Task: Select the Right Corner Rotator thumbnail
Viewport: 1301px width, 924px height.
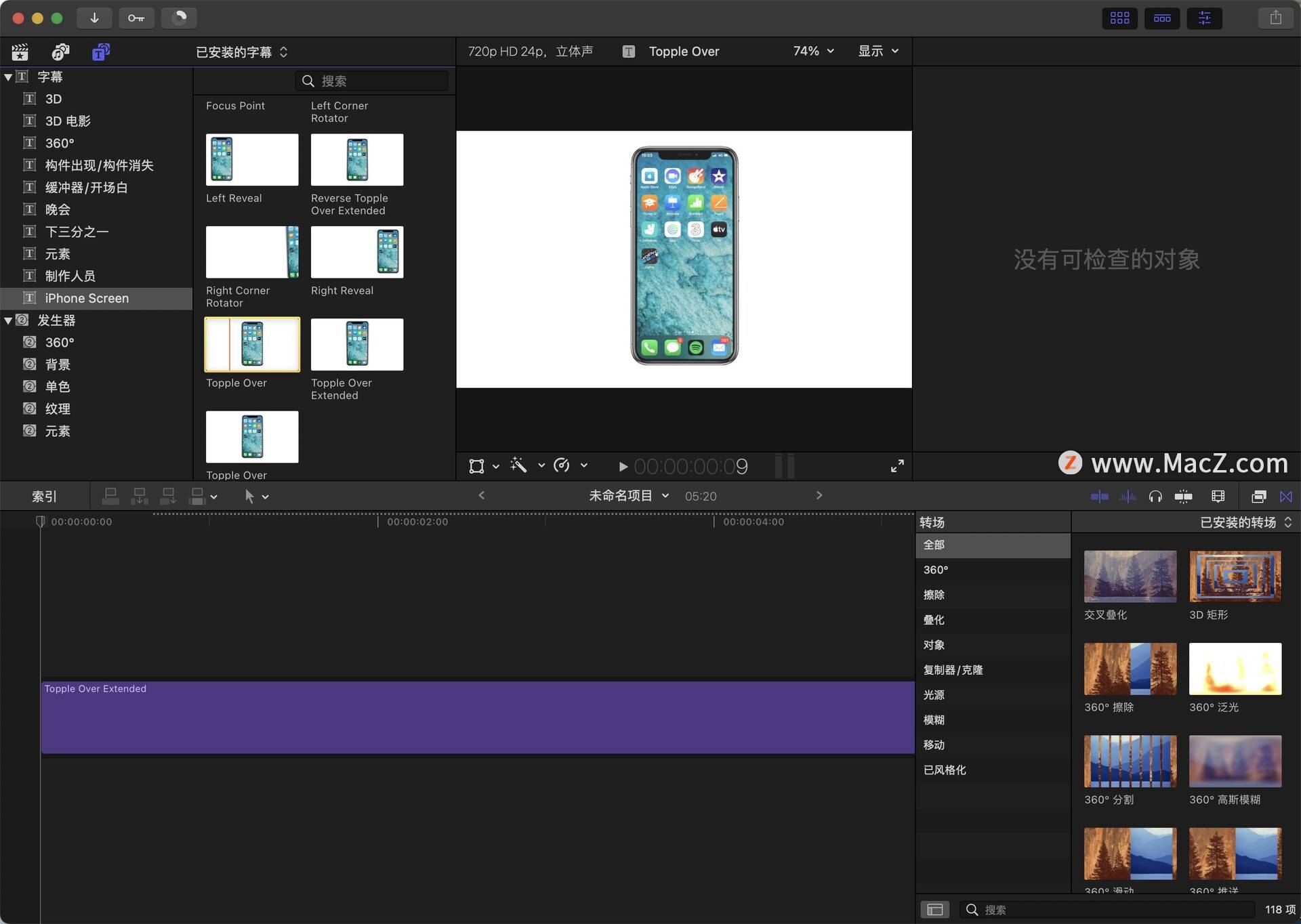Action: click(252, 252)
